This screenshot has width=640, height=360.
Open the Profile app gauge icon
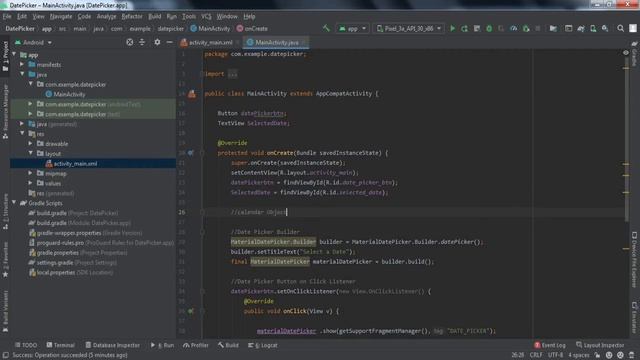tap(513, 29)
